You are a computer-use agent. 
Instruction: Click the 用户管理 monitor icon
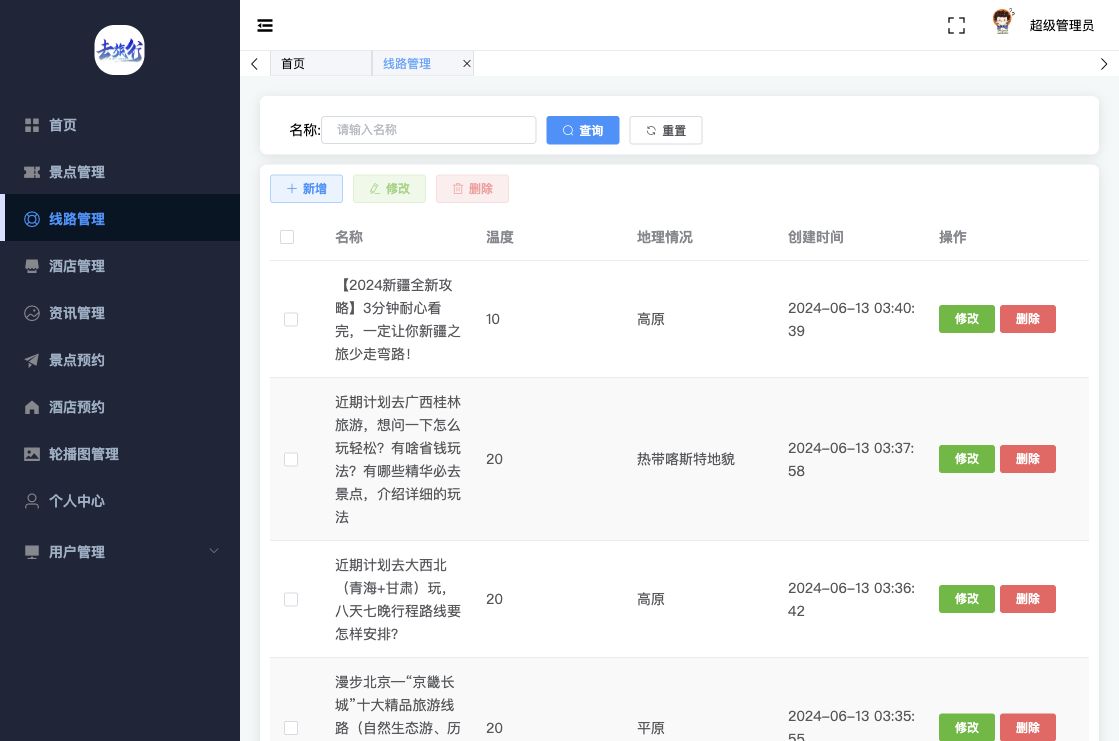coord(32,552)
